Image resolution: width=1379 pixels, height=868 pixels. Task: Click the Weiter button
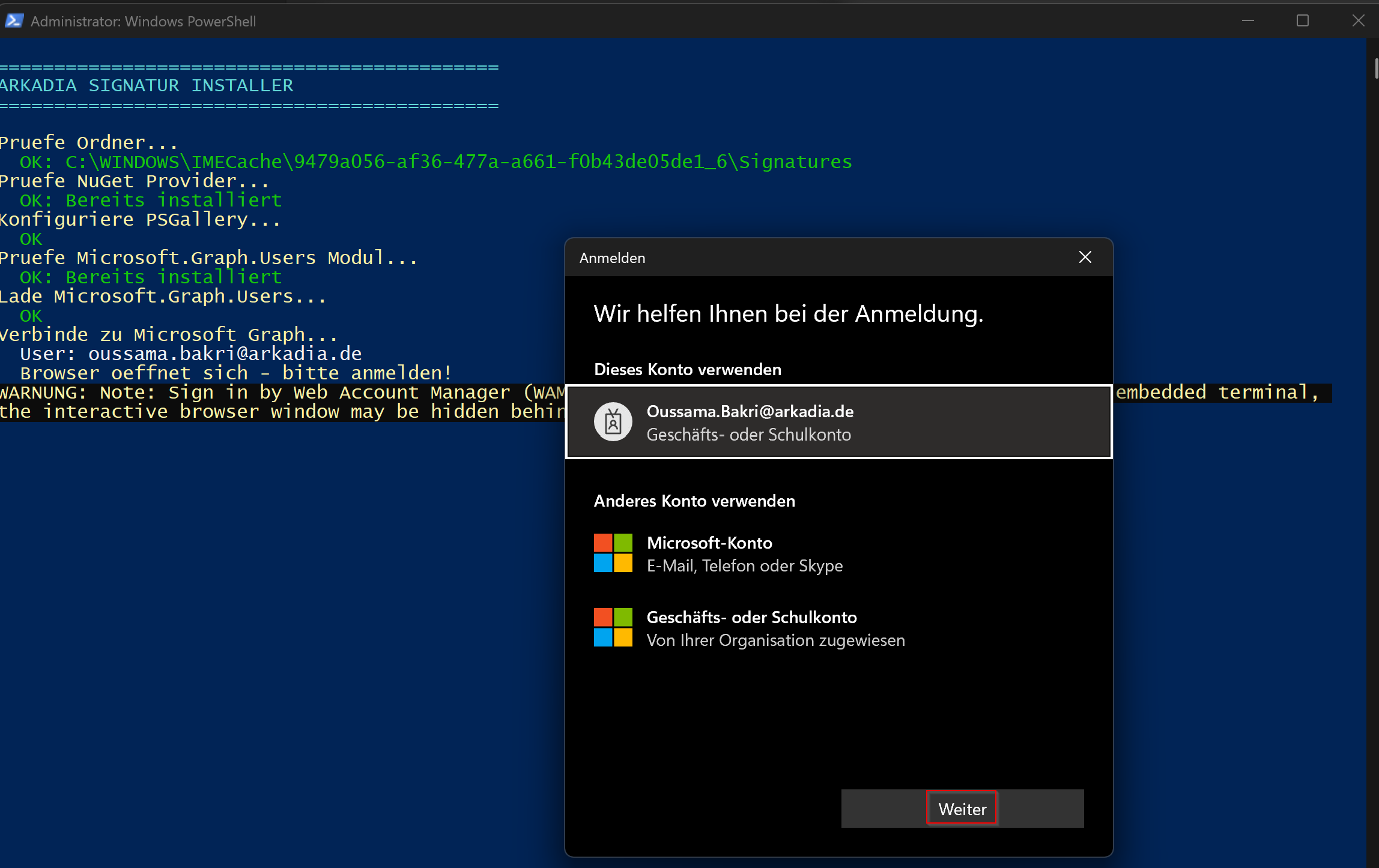(x=962, y=809)
